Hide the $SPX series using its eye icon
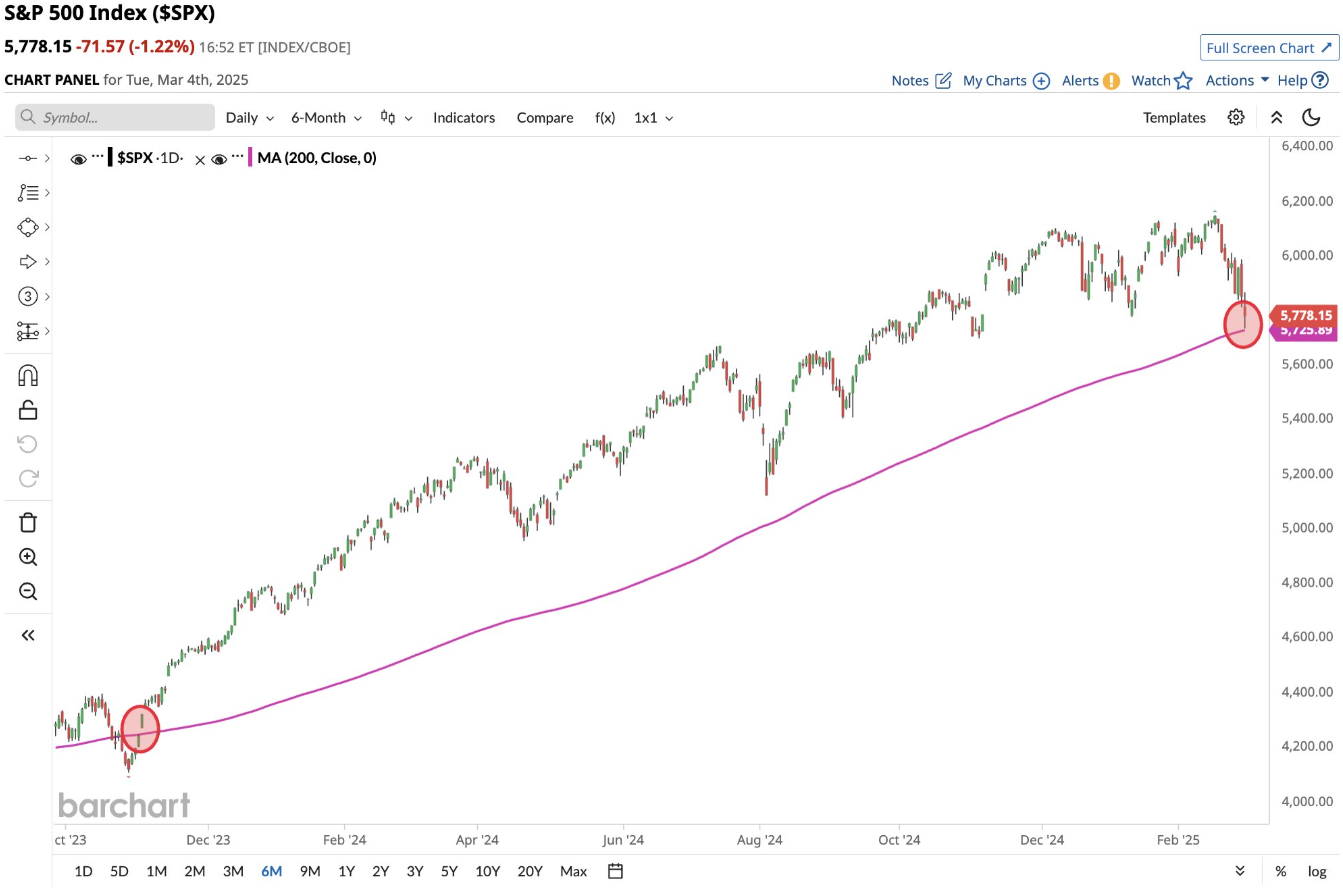The width and height of the screenshot is (1343, 891). pos(78,158)
